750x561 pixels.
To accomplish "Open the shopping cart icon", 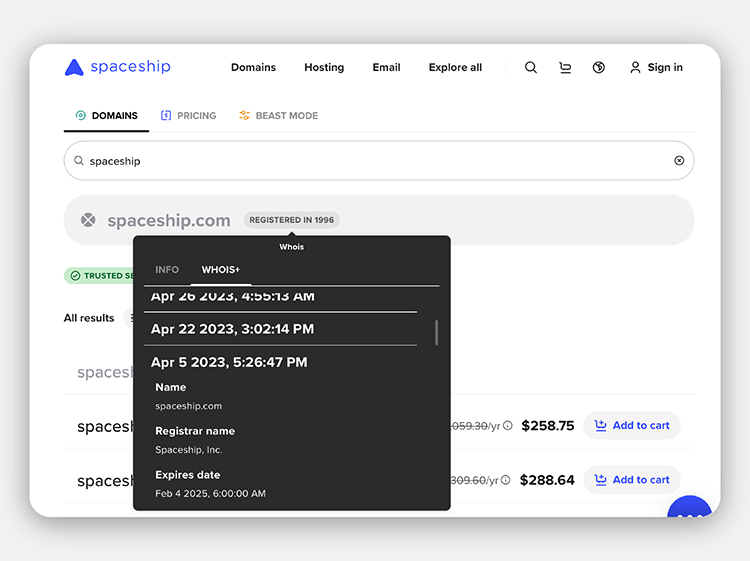I will click(565, 67).
